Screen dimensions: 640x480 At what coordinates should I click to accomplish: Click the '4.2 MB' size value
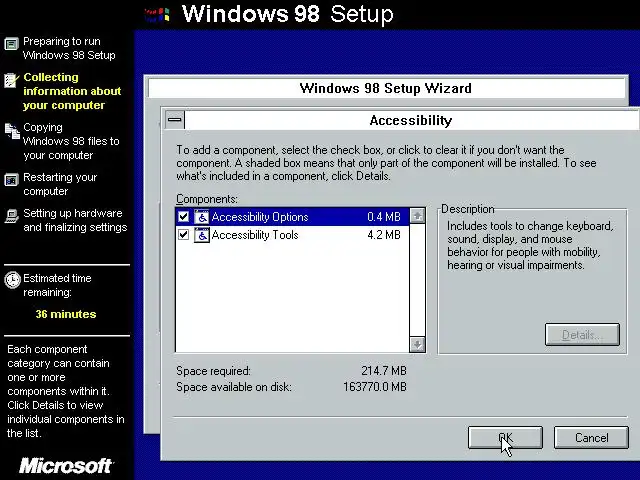point(384,235)
